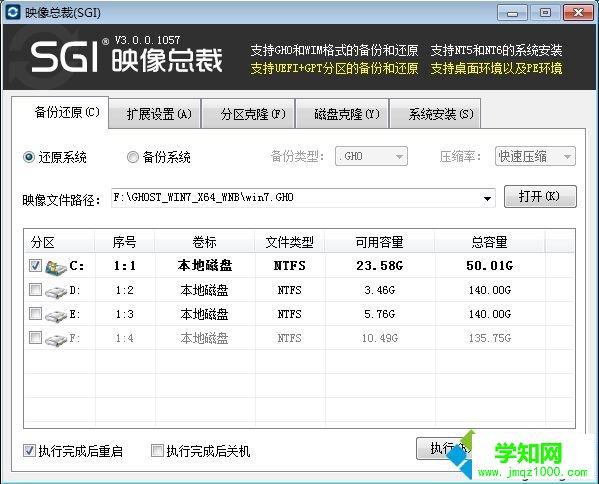Click the 10.49G free space cell
Screen dimensions: 599x484
(x=380, y=338)
